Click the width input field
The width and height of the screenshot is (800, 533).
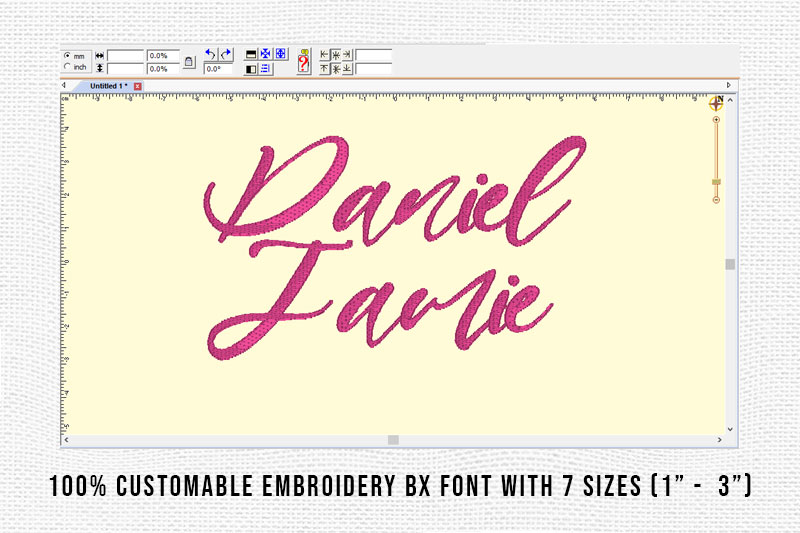pyautogui.click(x=126, y=56)
